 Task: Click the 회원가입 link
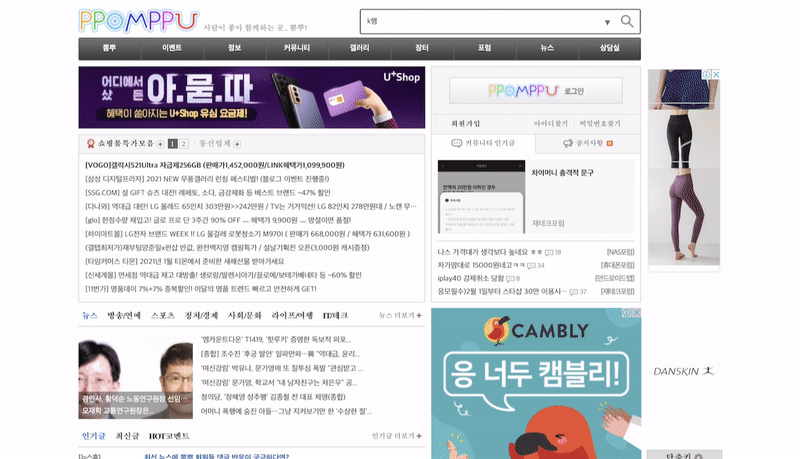tap(465, 123)
